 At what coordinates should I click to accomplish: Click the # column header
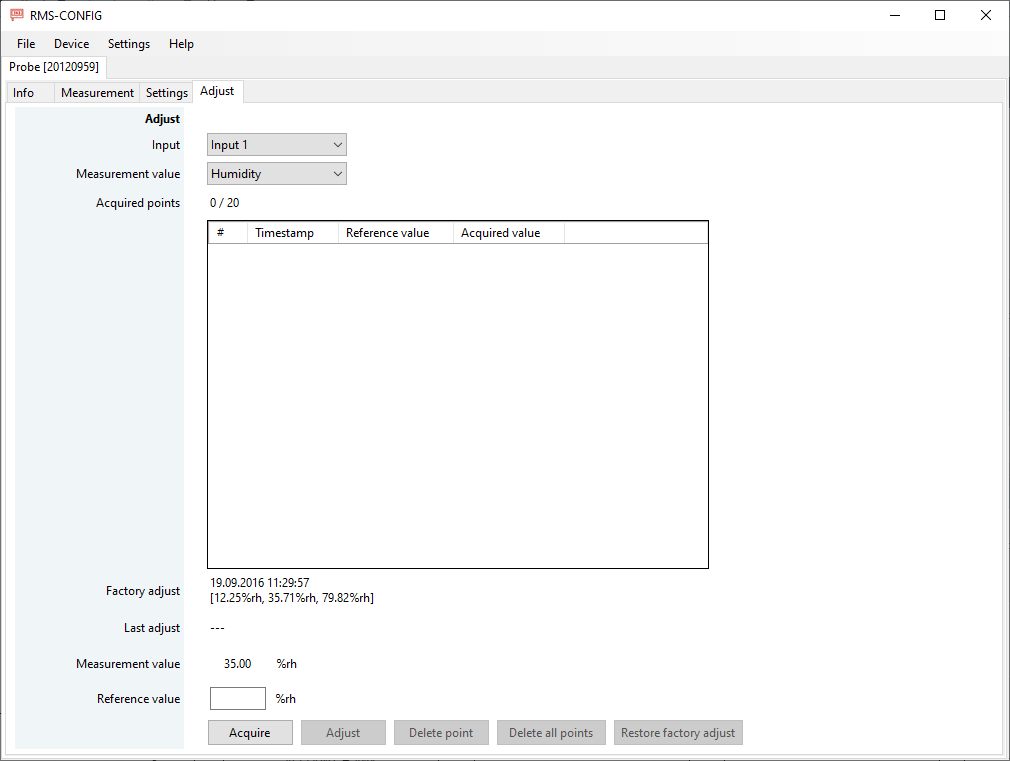point(228,233)
